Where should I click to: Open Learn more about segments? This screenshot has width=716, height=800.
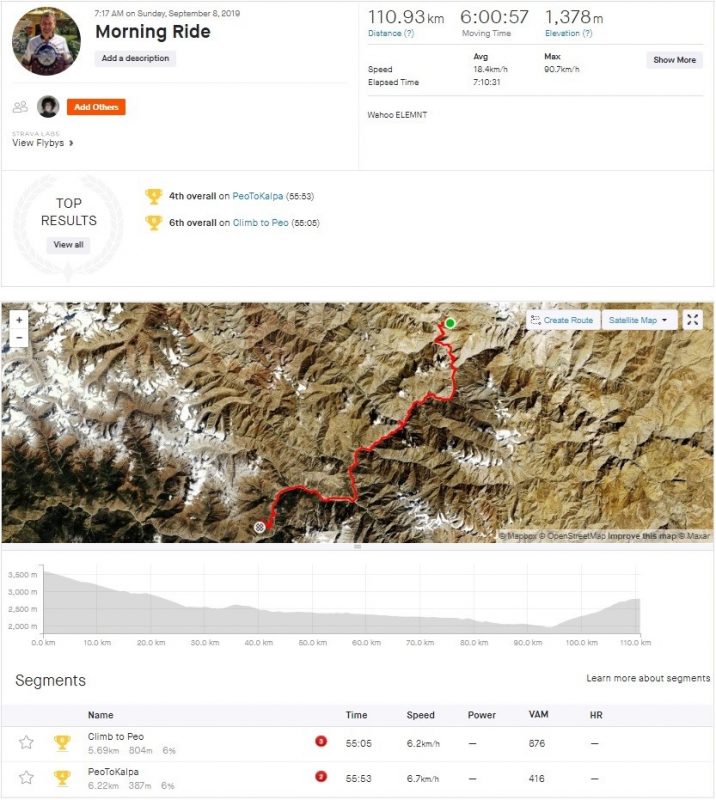click(x=648, y=678)
